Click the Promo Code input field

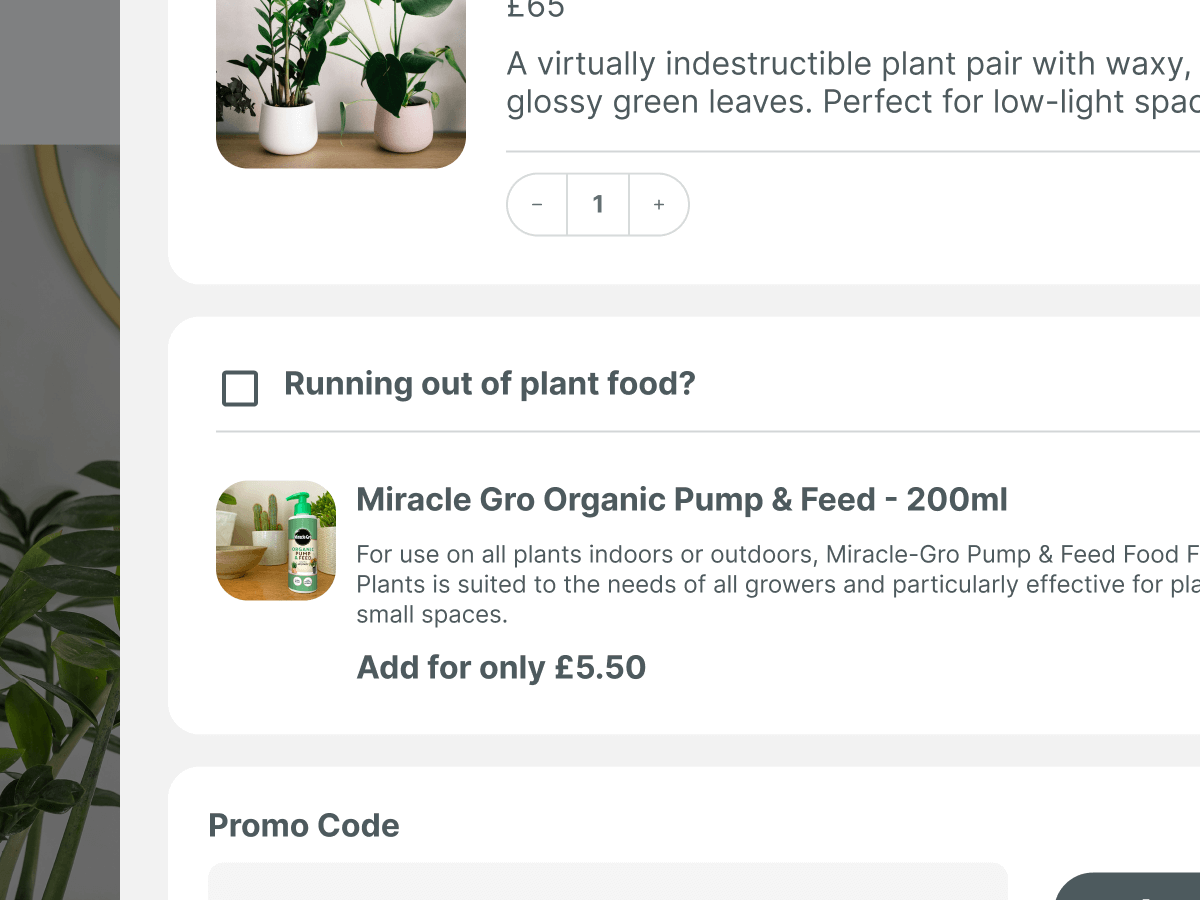coord(606,882)
